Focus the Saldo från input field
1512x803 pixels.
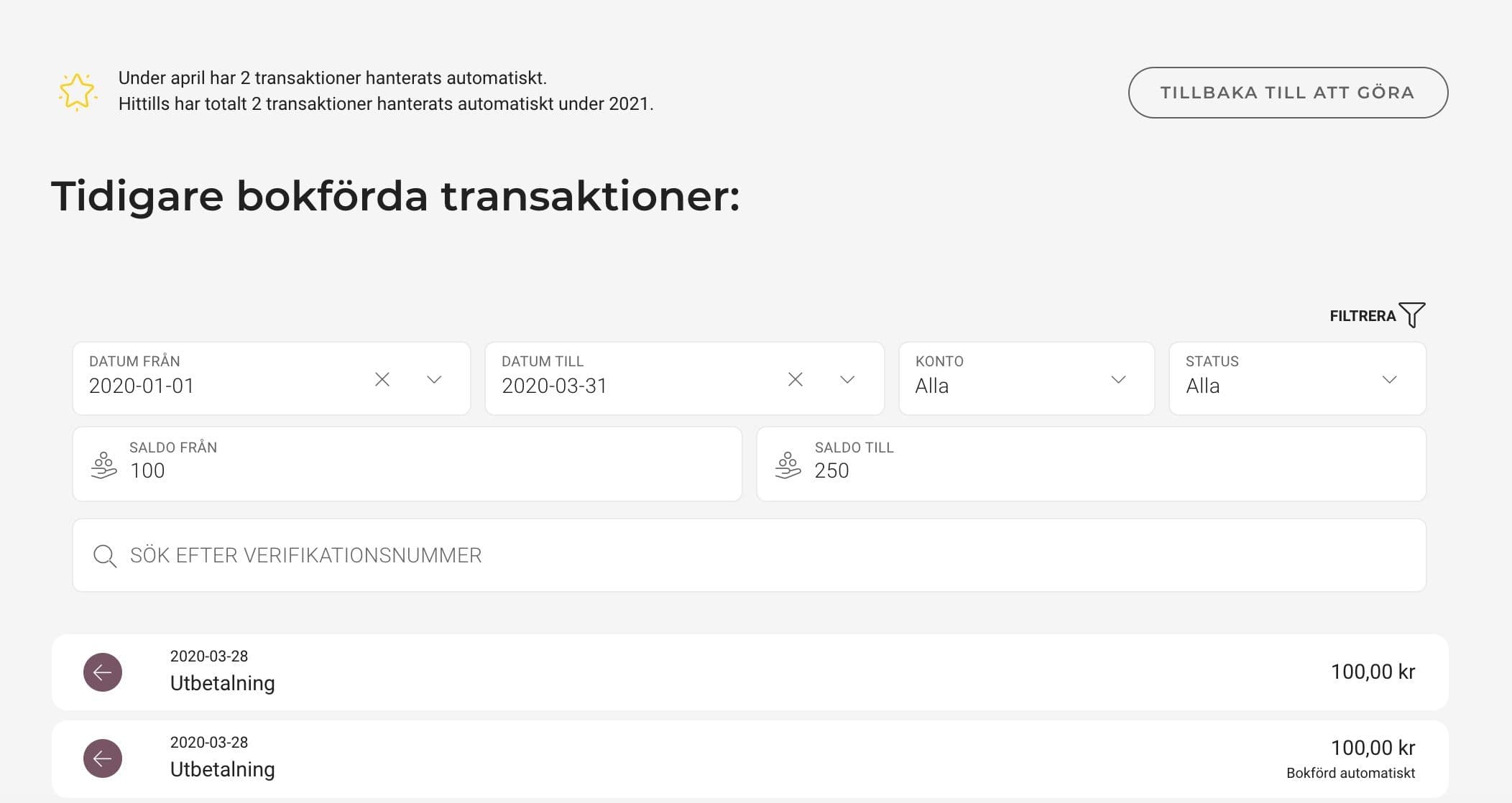coord(407,464)
